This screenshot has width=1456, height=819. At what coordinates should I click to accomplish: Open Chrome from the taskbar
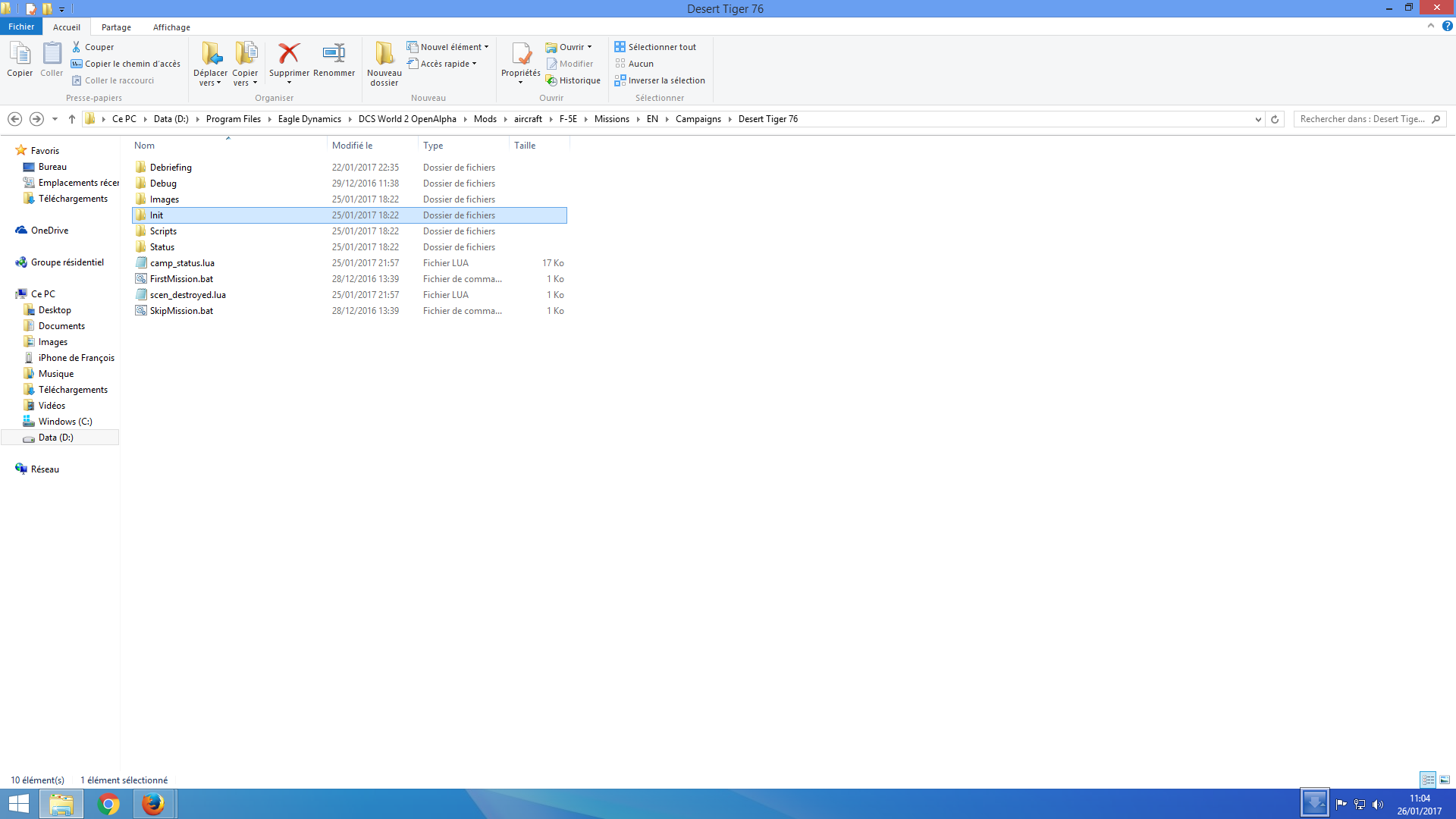[108, 804]
